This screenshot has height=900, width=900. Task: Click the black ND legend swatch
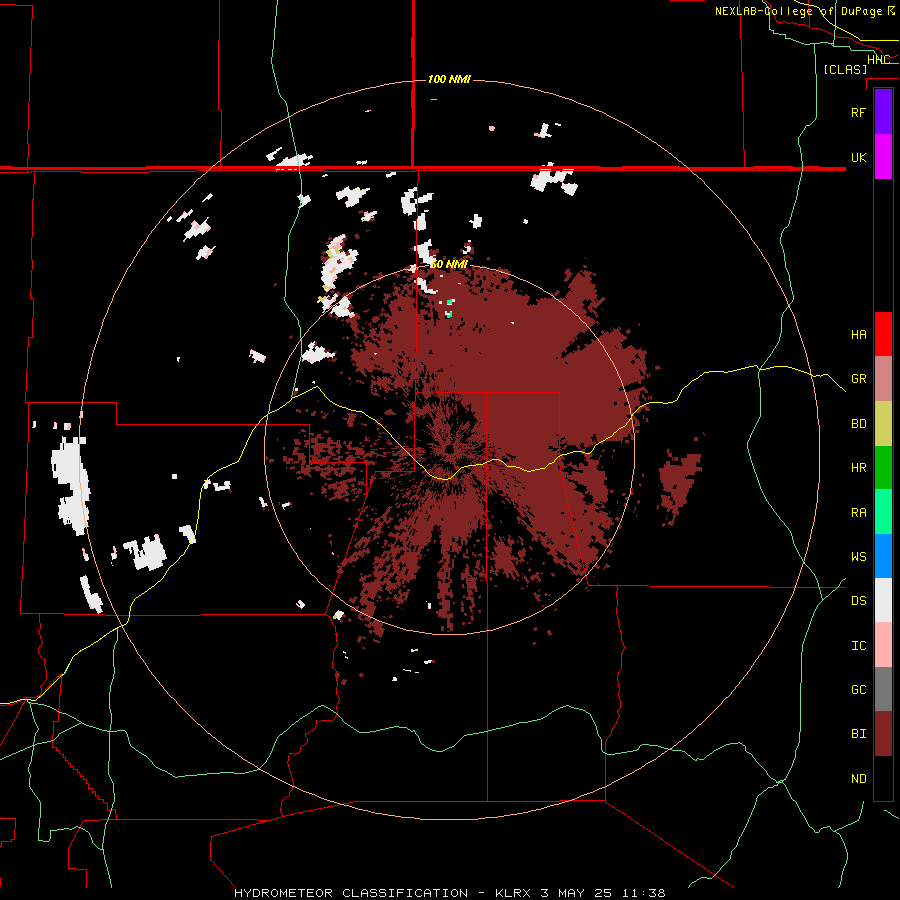[883, 778]
